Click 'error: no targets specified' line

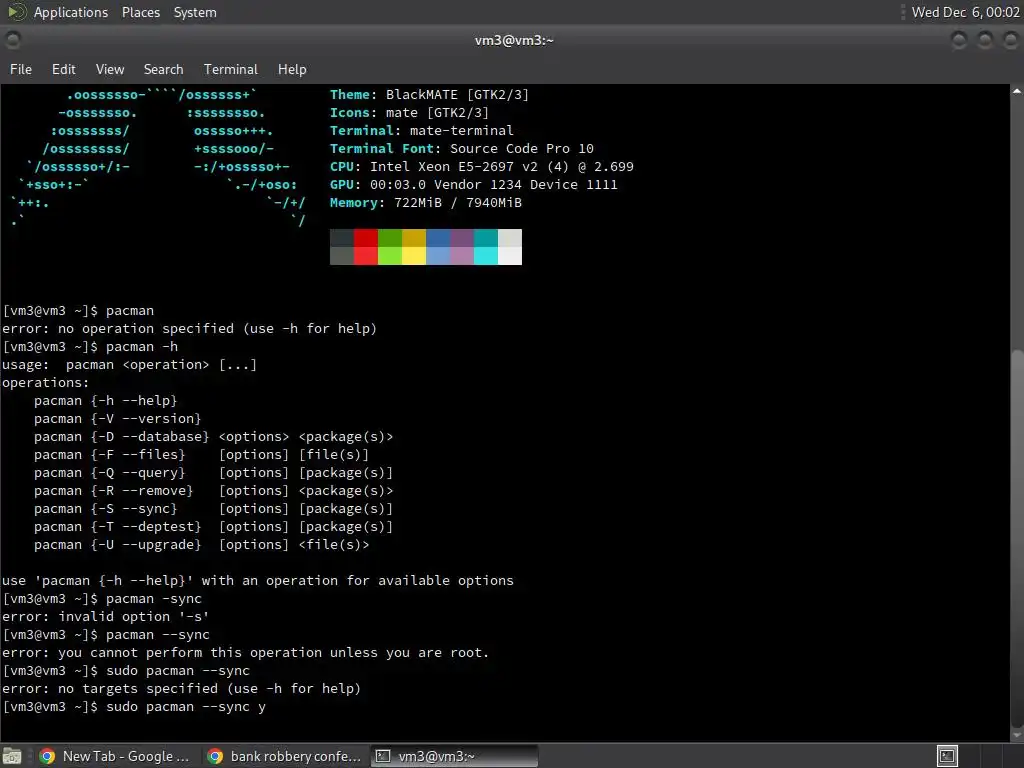(182, 688)
